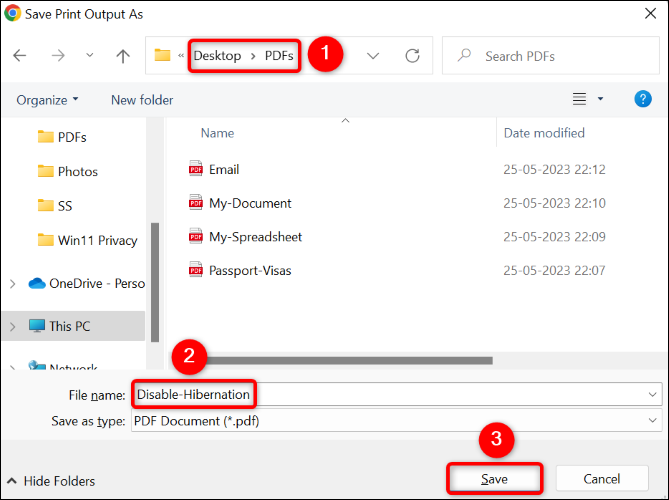Click the file list horizontal scrollbar
669x500 pixels.
click(349, 361)
